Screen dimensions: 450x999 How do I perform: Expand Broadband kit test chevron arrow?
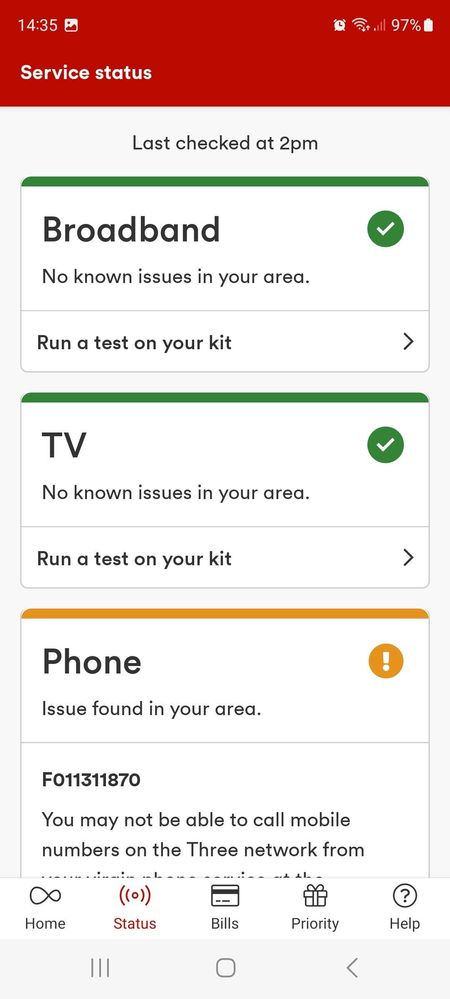click(x=409, y=342)
